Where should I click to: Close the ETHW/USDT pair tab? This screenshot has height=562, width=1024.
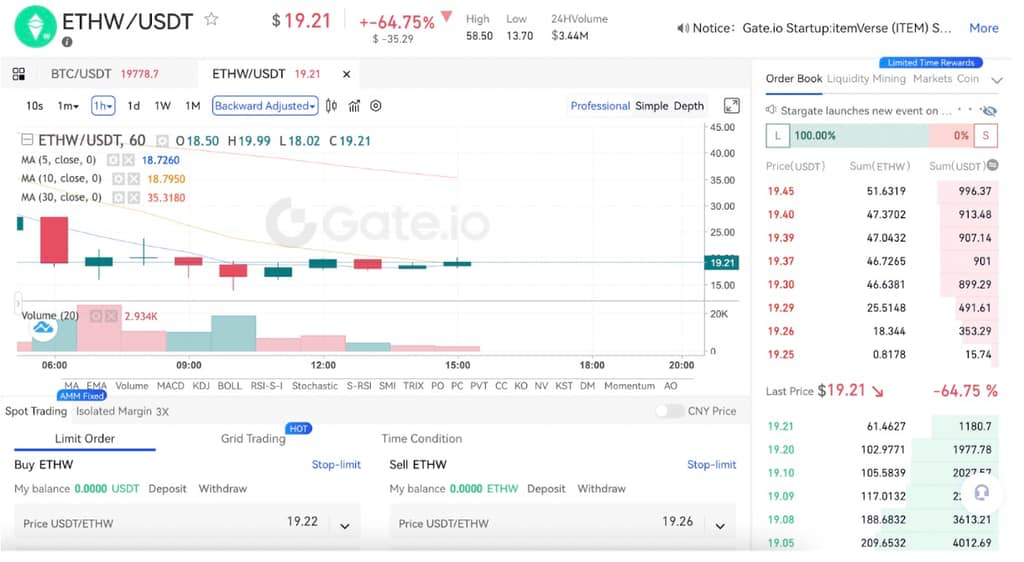pyautogui.click(x=347, y=74)
